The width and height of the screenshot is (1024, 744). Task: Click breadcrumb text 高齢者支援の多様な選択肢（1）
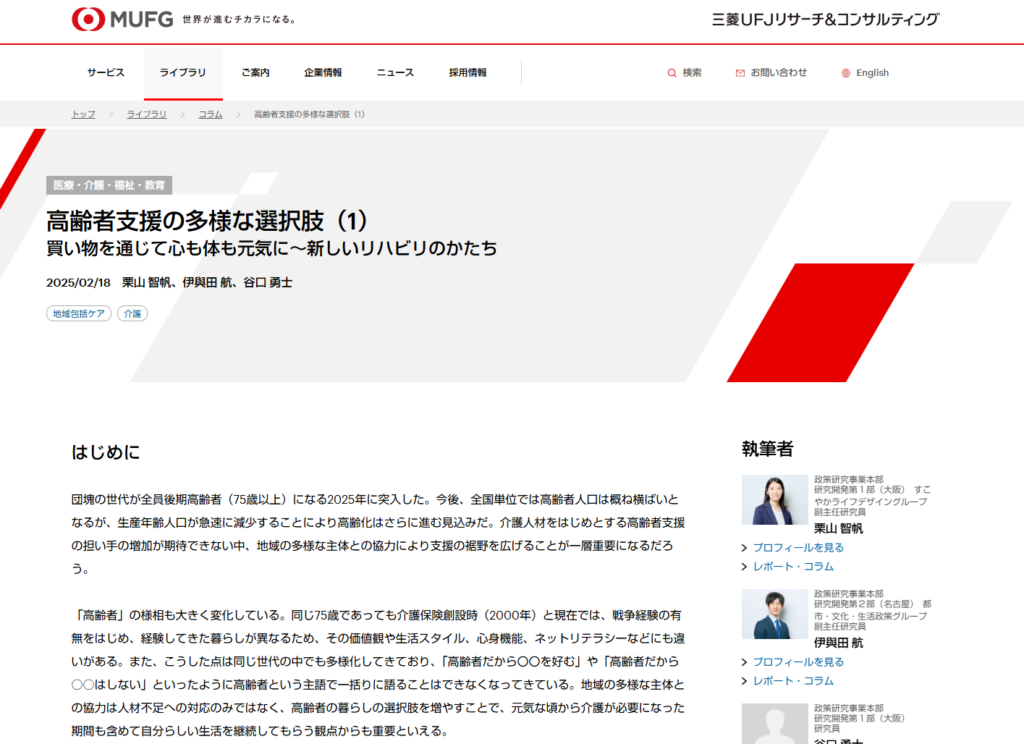click(310, 114)
